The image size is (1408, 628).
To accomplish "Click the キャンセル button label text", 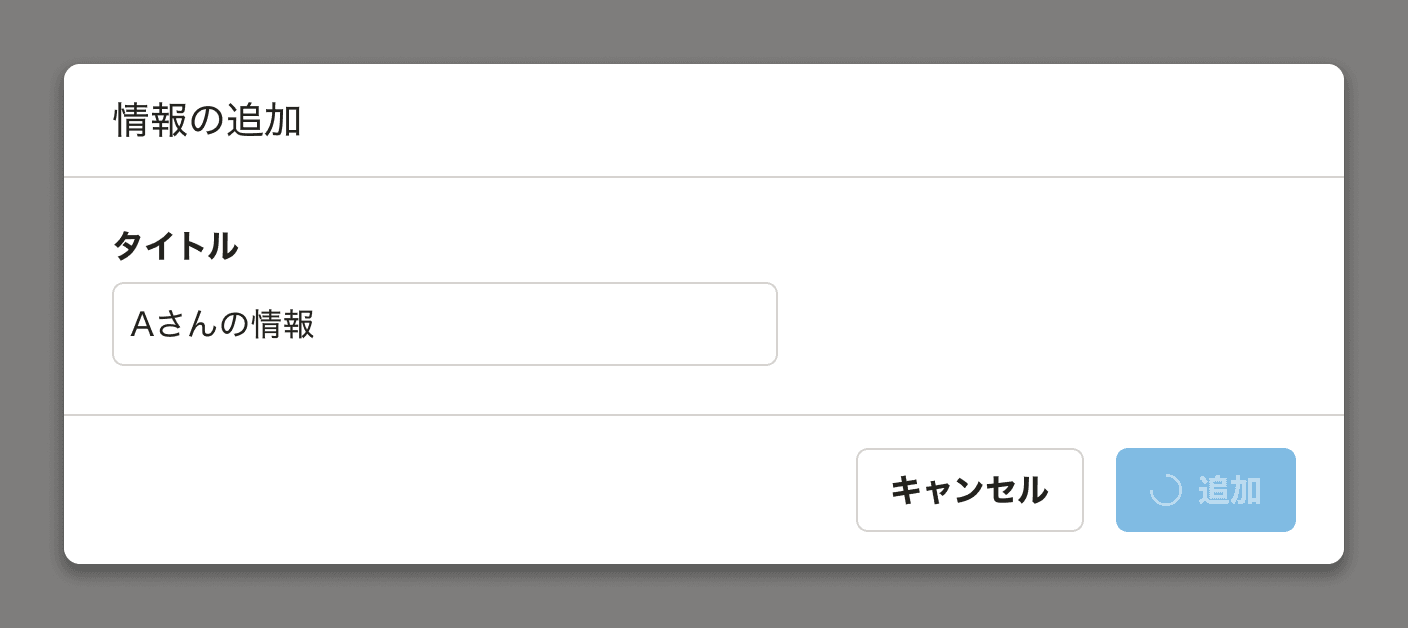I will tap(969, 490).
